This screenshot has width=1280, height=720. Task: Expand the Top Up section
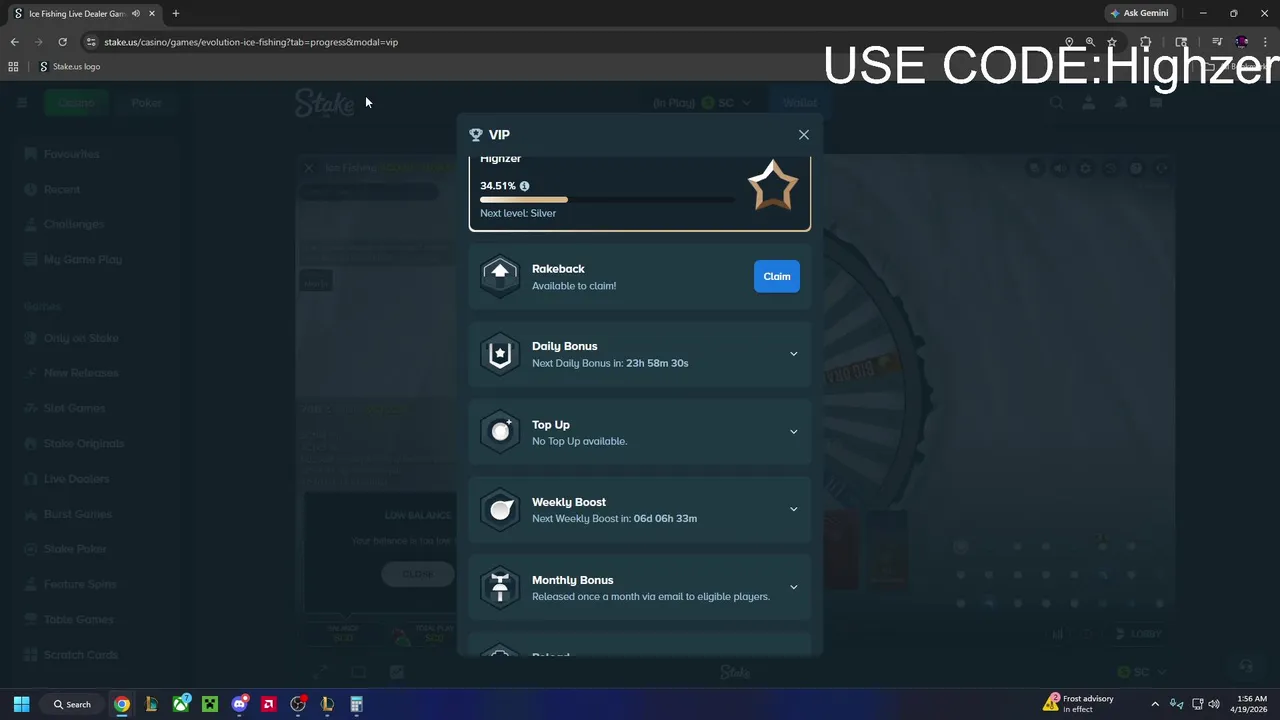click(x=794, y=432)
